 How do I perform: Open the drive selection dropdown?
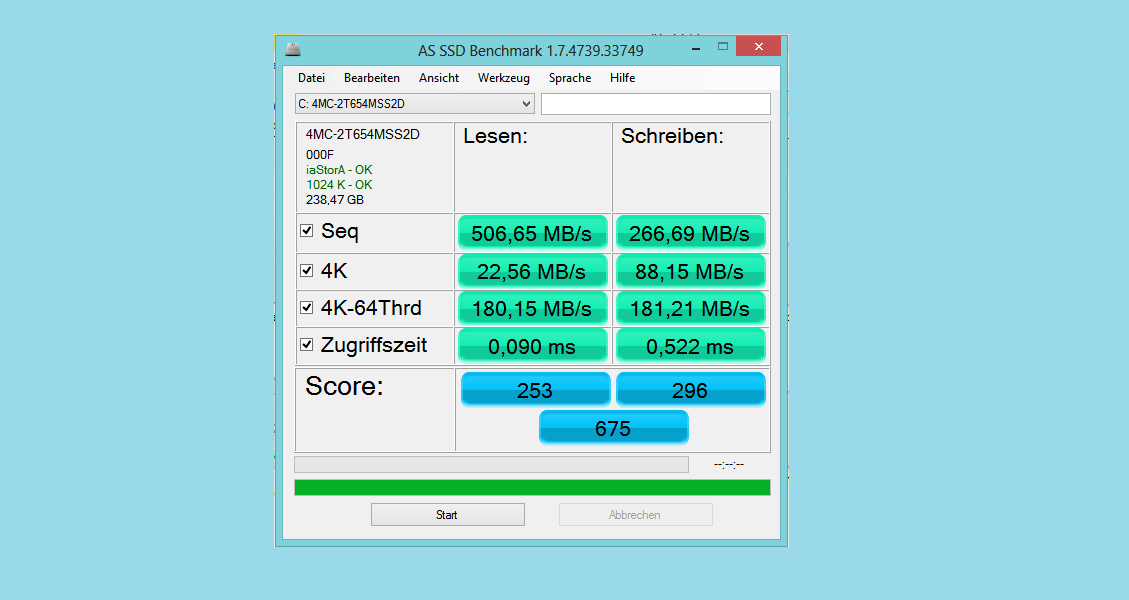coord(527,103)
